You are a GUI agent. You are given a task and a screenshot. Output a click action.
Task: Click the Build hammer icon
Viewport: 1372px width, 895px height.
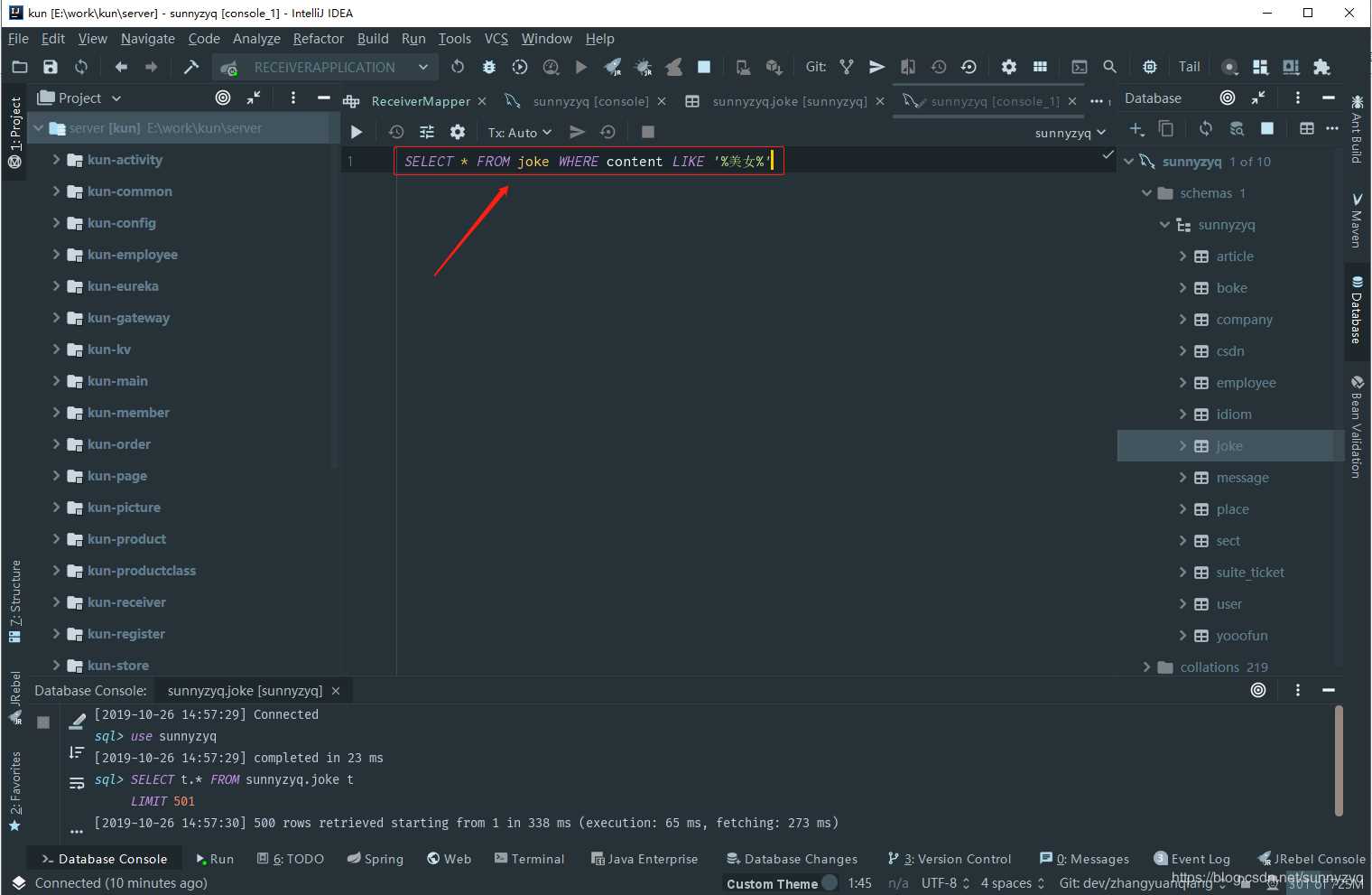point(191,67)
